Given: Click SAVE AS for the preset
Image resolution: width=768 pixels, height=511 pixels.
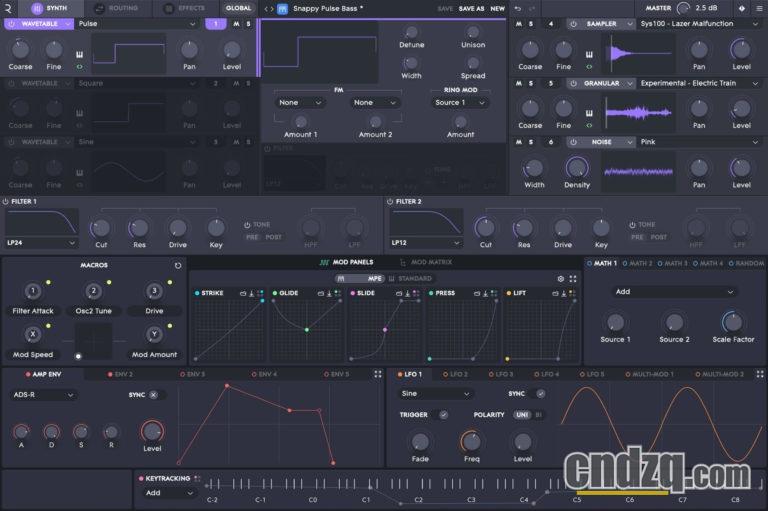Looking at the screenshot, I should tap(471, 8).
